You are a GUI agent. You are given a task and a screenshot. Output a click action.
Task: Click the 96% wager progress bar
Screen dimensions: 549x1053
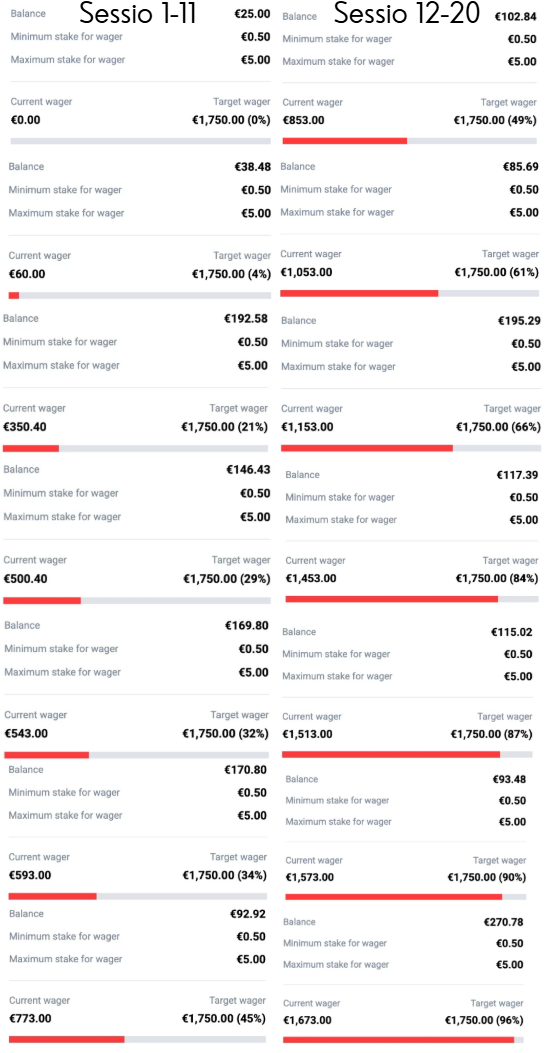pyautogui.click(x=403, y=1040)
